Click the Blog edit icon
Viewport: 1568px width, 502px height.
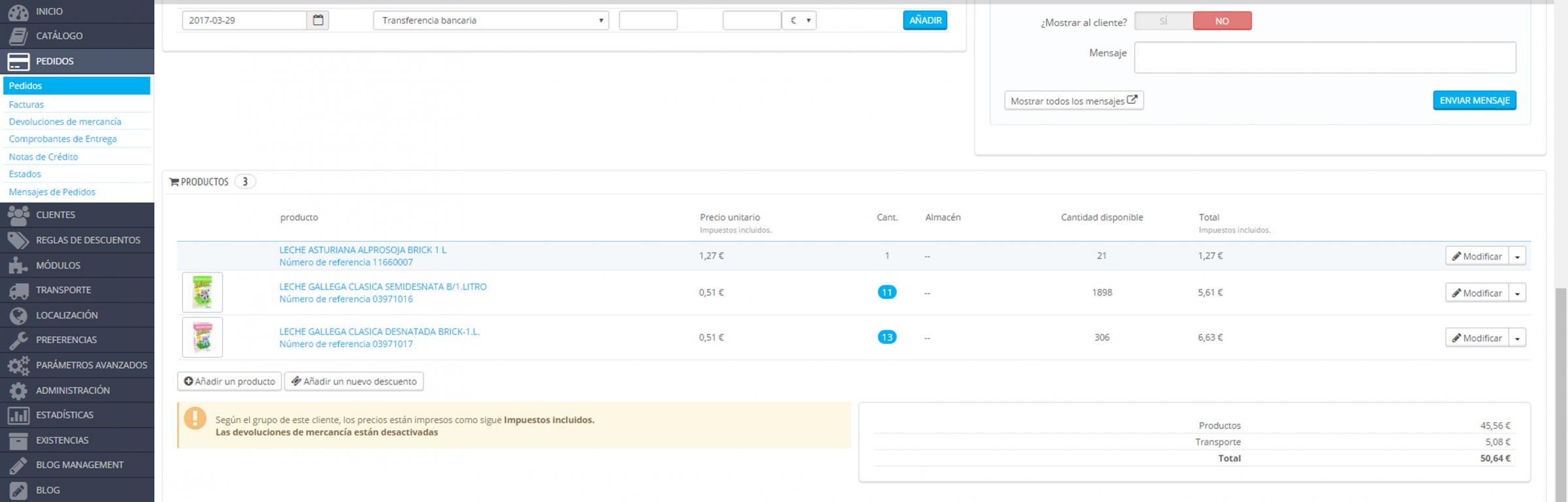(18, 490)
